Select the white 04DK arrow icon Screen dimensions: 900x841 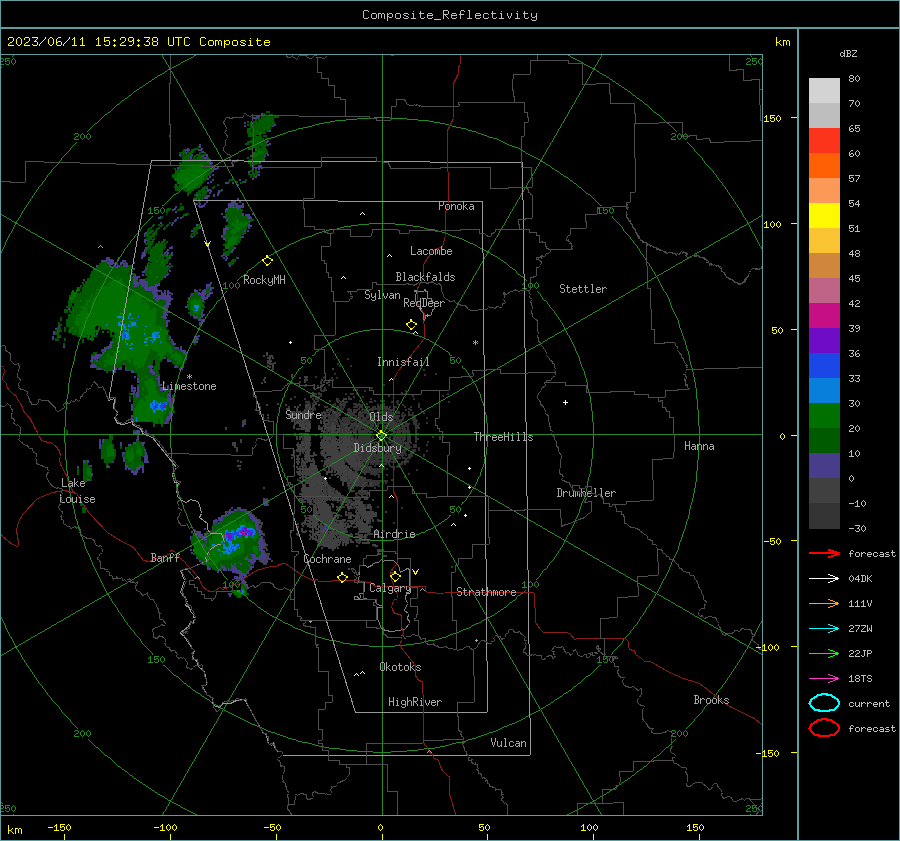824,578
